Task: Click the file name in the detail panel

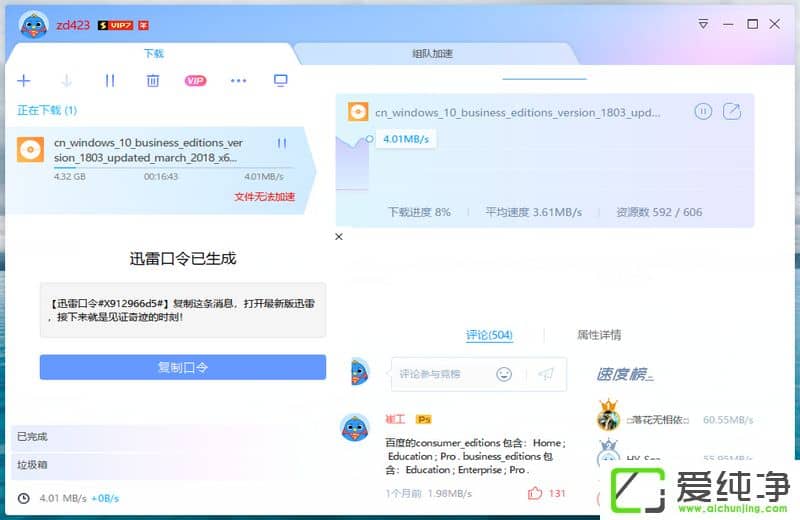Action: coord(517,113)
